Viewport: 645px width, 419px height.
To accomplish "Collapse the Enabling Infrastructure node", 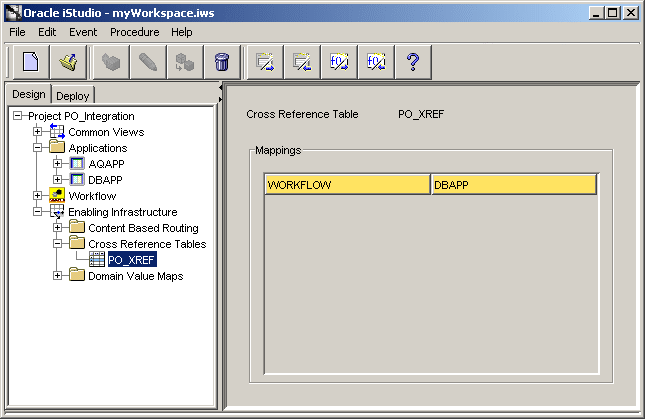I will (x=37, y=212).
